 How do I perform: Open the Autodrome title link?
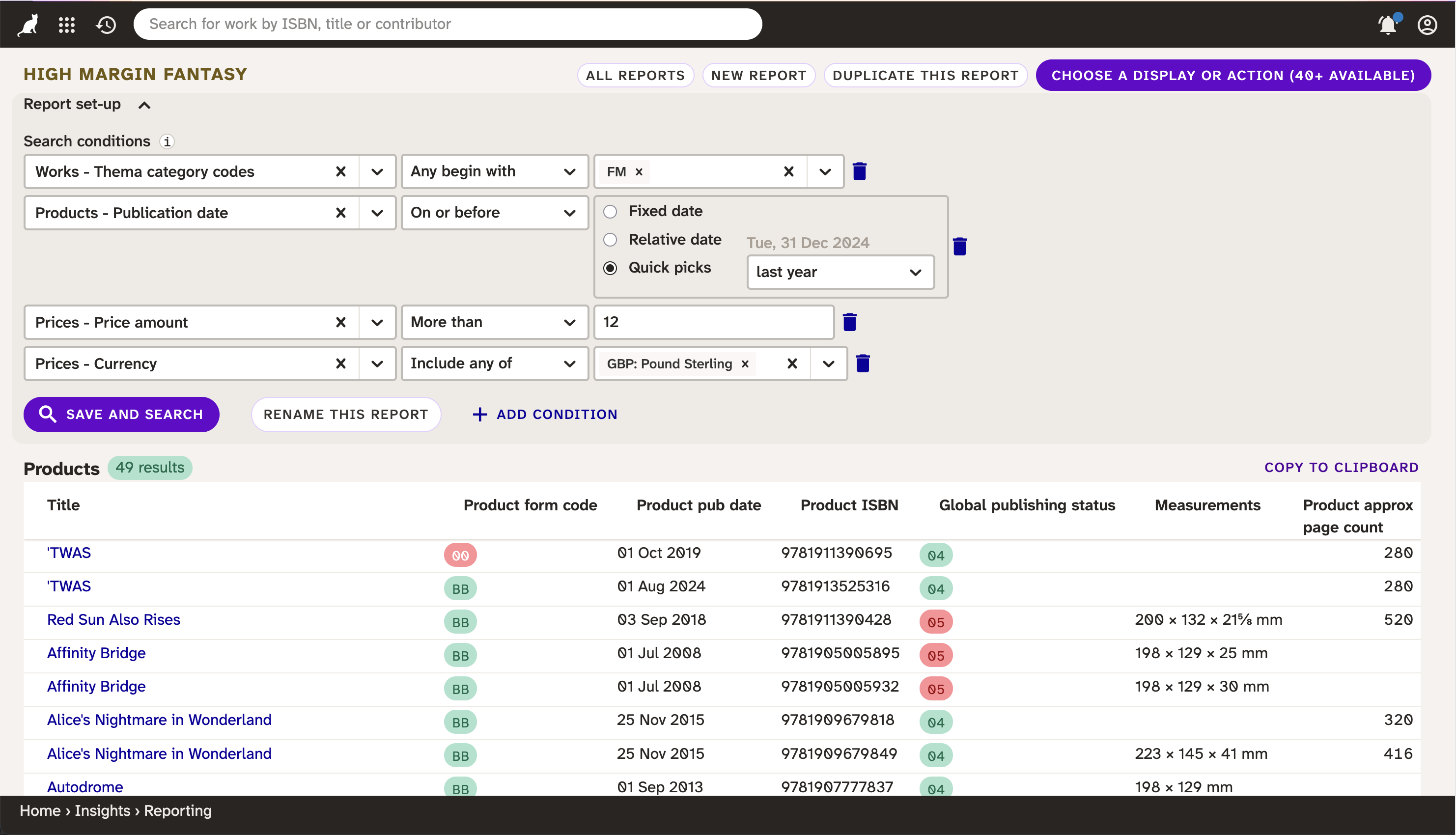point(85,787)
